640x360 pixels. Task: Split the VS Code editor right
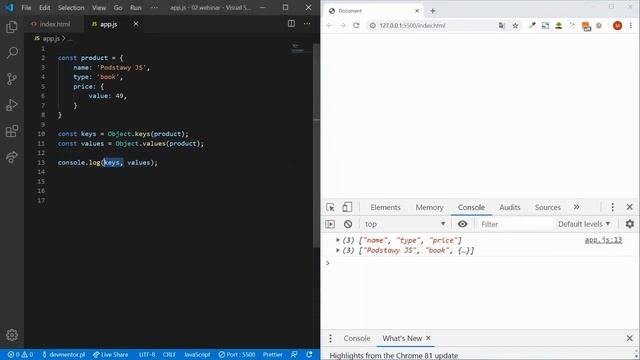tap(291, 24)
